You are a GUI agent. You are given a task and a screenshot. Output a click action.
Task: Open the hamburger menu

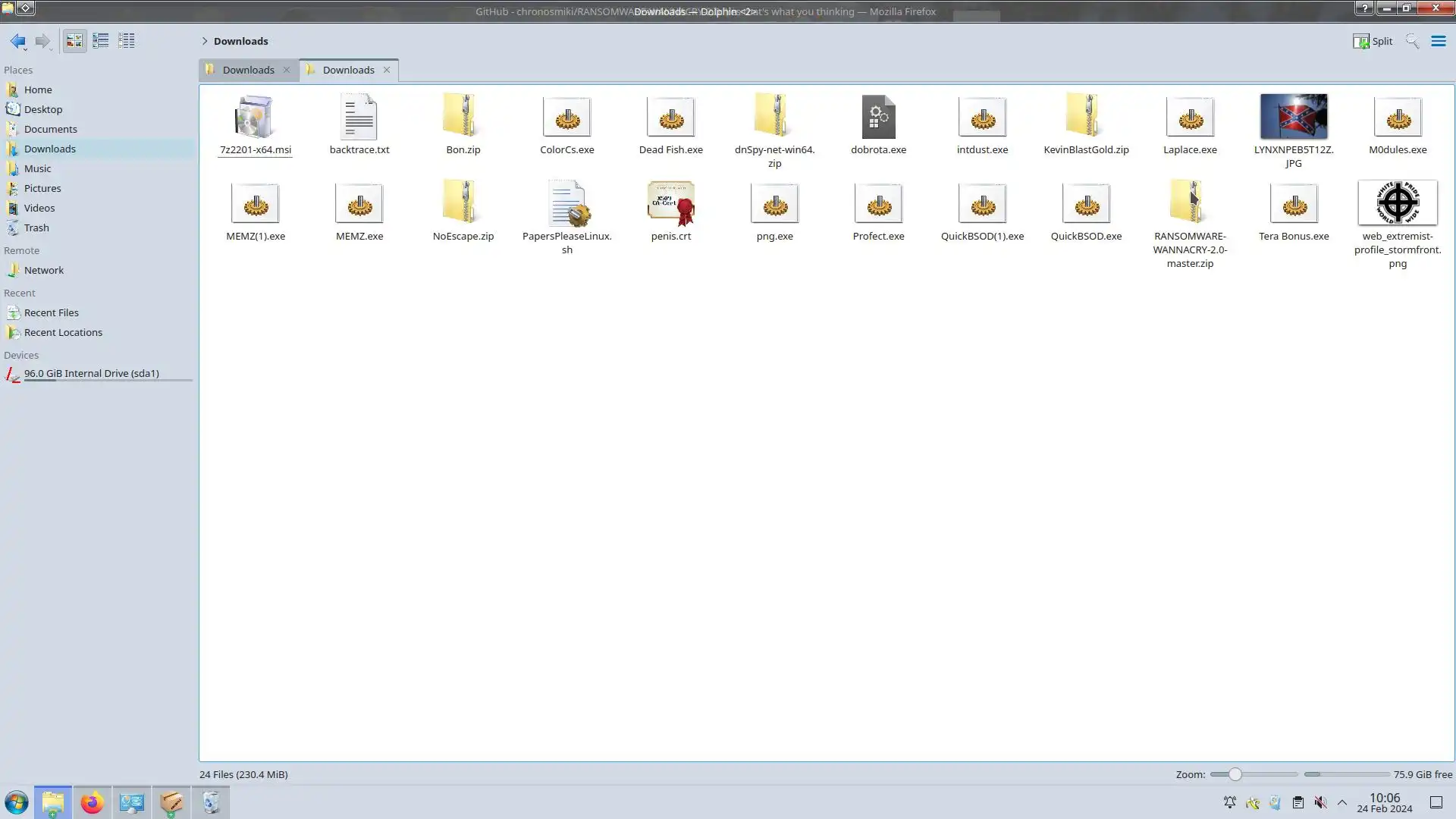[x=1438, y=41]
